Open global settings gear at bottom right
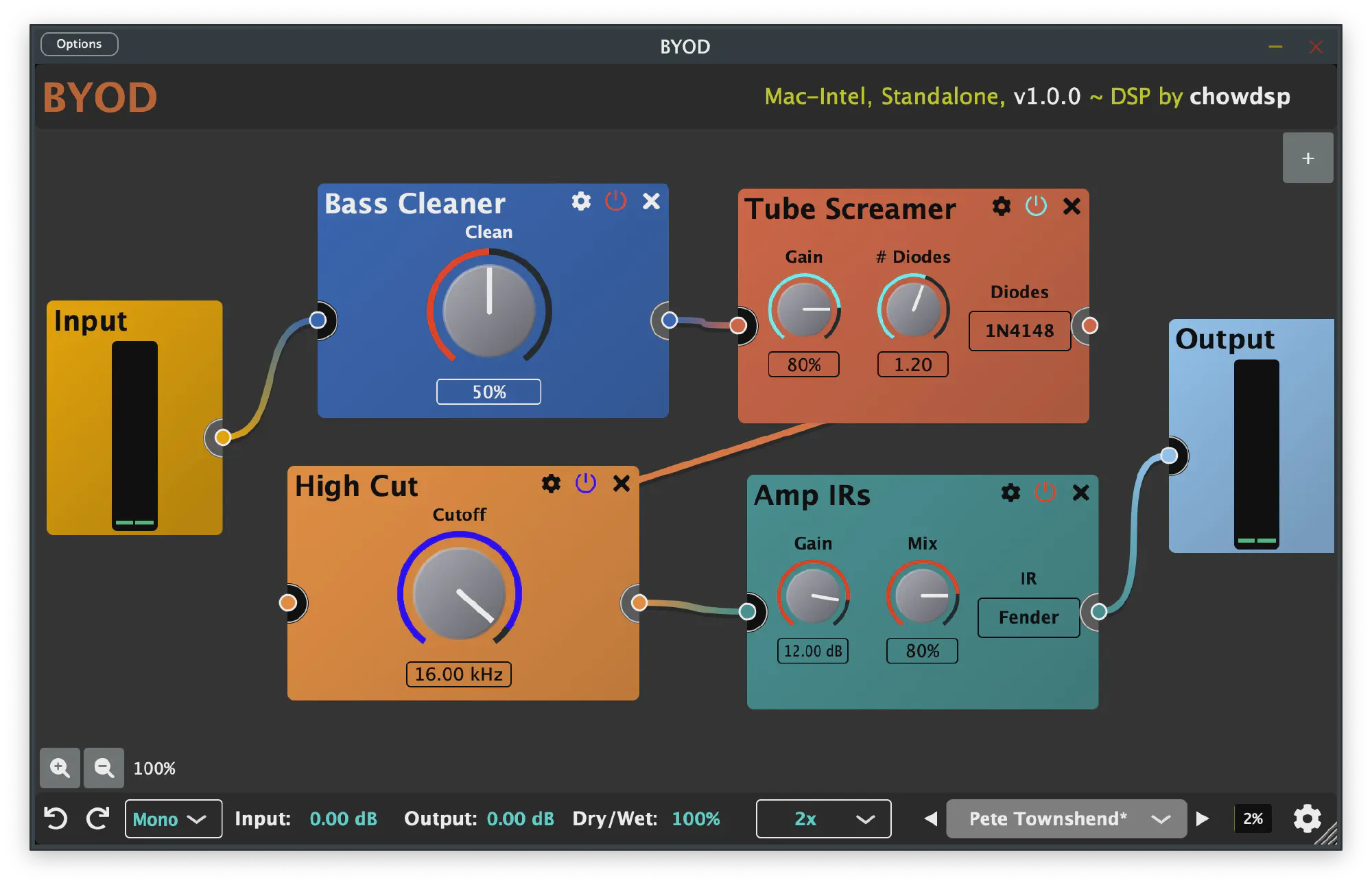Screen dimensions: 1372x885 pyautogui.click(x=1308, y=818)
